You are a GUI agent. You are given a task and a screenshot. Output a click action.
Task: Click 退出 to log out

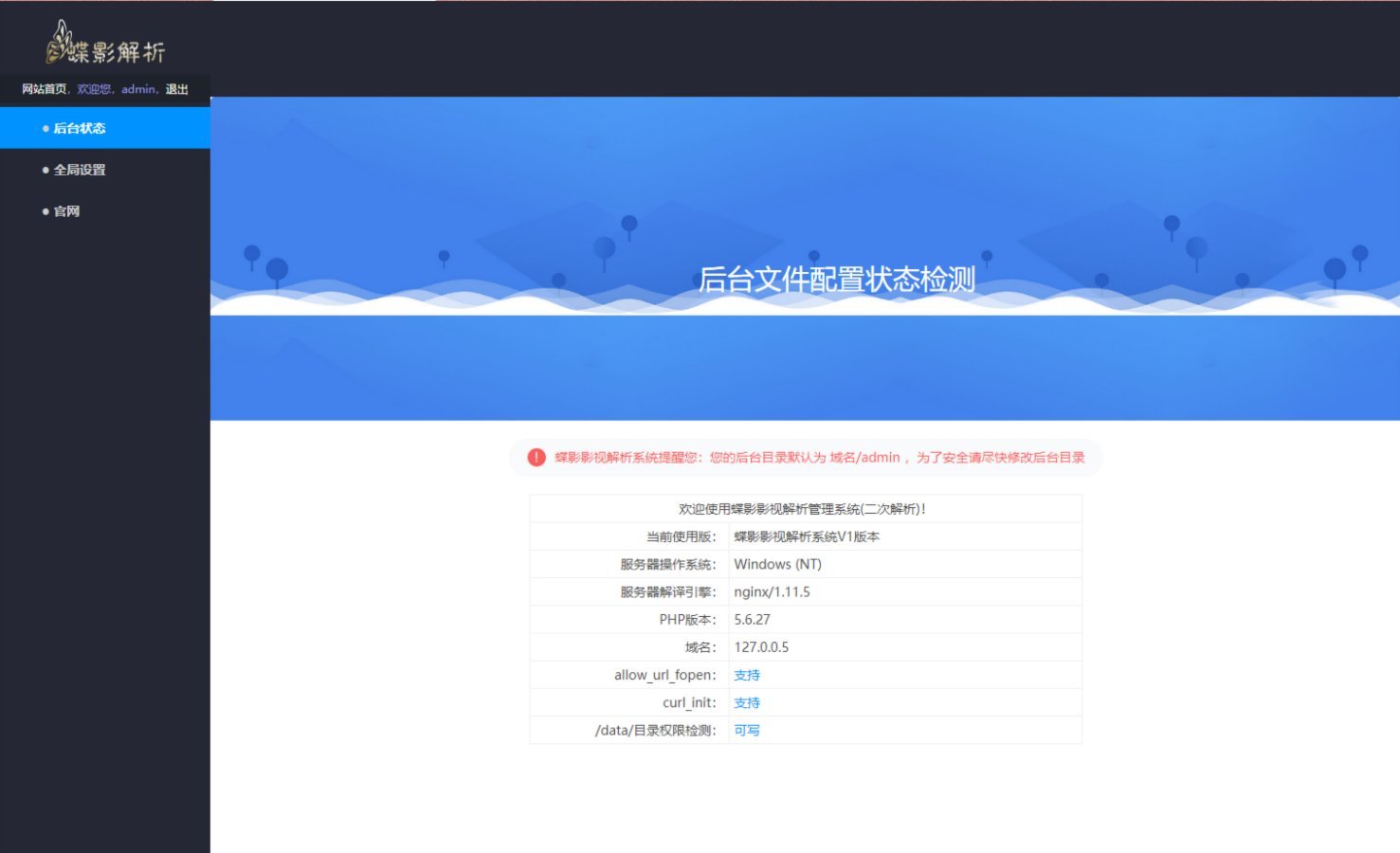click(178, 88)
